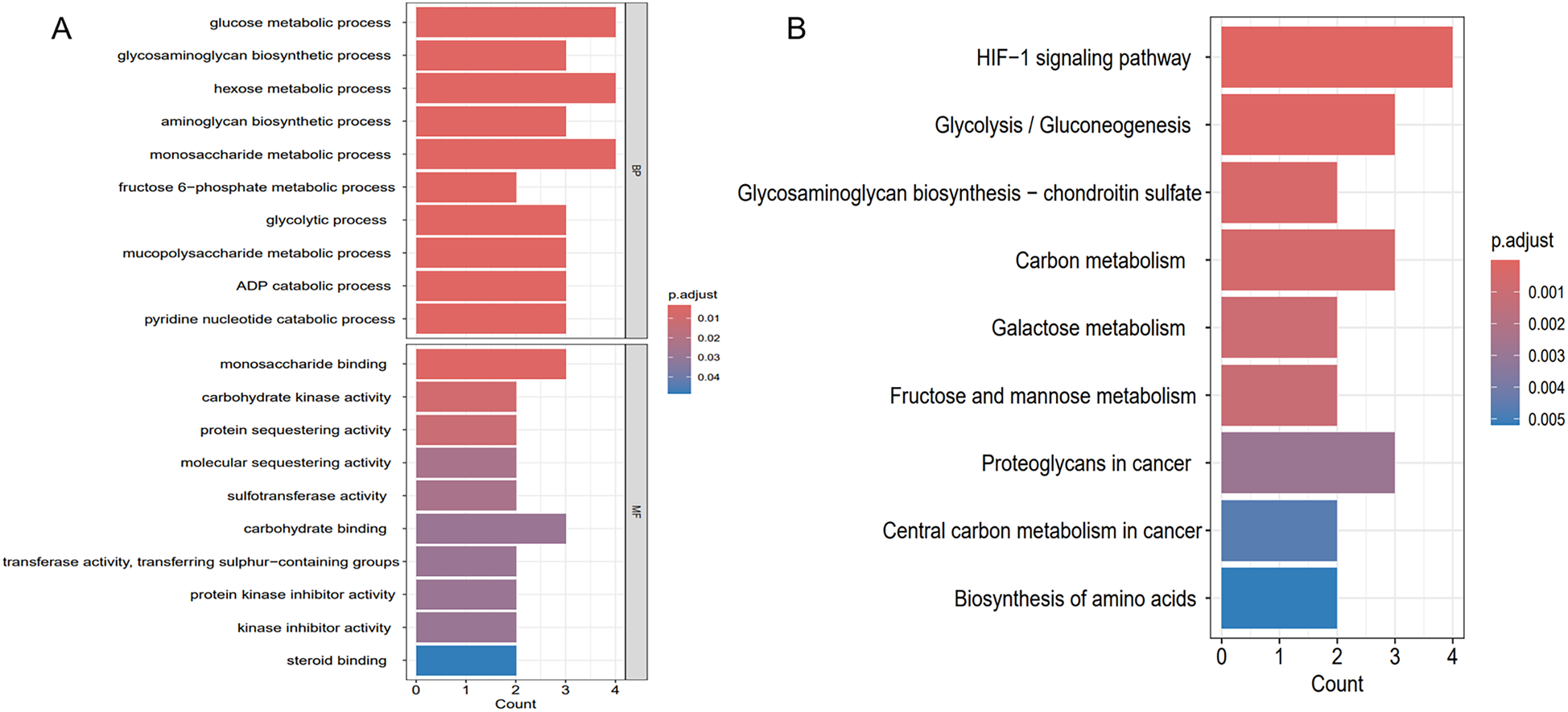Image resolution: width=1568 pixels, height=712 pixels.
Task: Click the Carbon metabolism label
Action: pyautogui.click(x=1100, y=261)
